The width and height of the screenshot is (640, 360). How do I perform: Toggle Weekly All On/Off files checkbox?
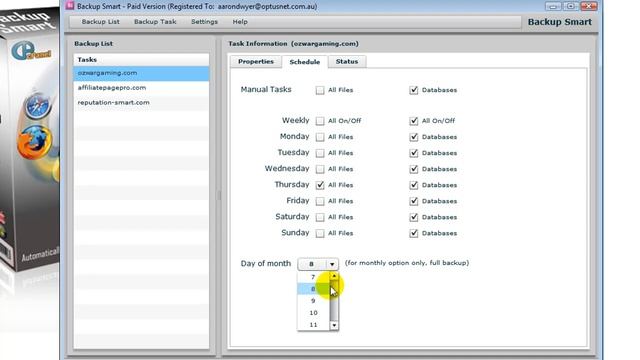pyautogui.click(x=320, y=121)
